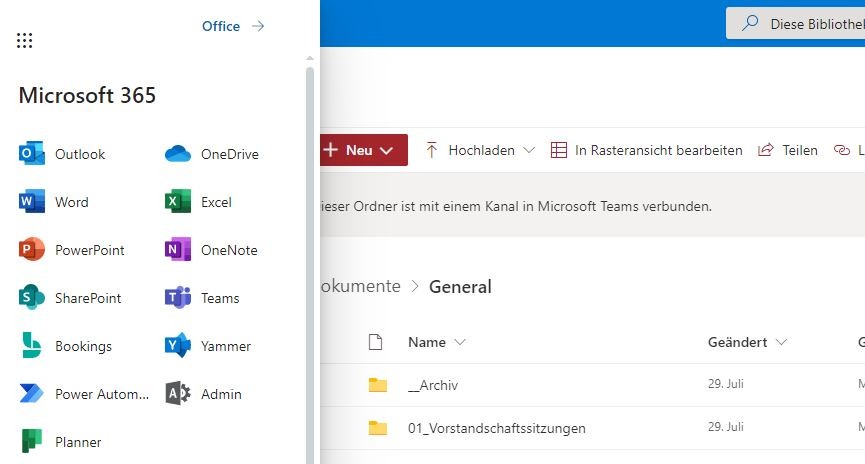The width and height of the screenshot is (865, 464).
Task: Click In Rasteransicht bearbeiten
Action: pyautogui.click(x=647, y=150)
